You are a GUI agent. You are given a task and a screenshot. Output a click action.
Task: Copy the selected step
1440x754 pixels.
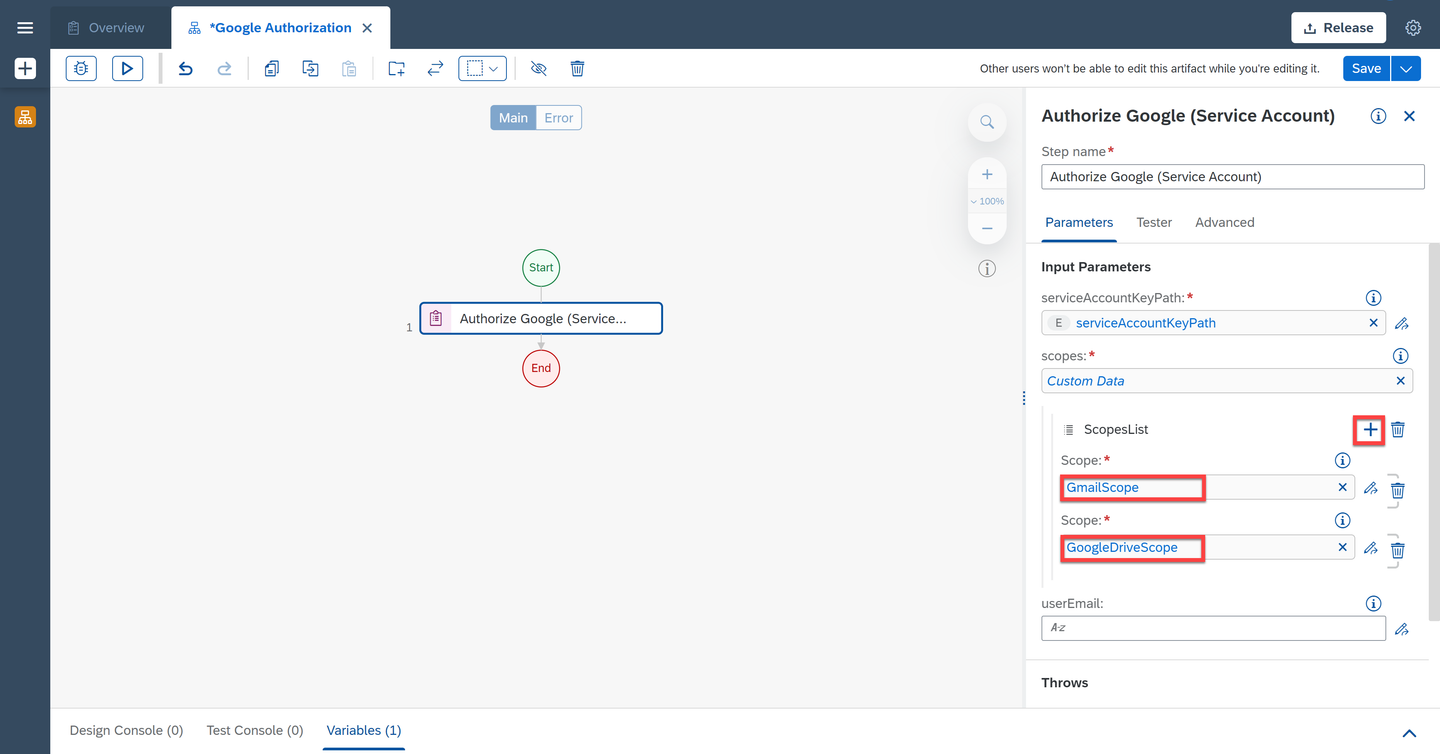pos(271,68)
